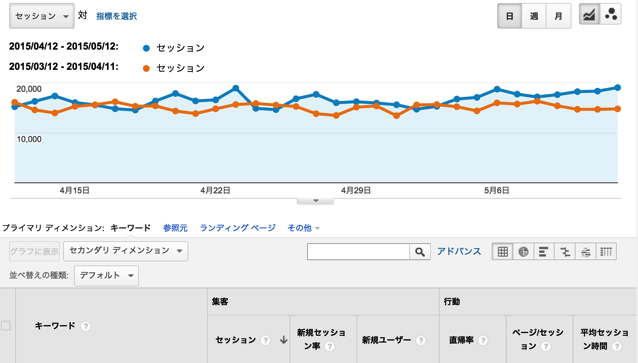Image resolution: width=638 pixels, height=363 pixels.
Task: Click the 4月22日 axis label
Action: [215, 190]
